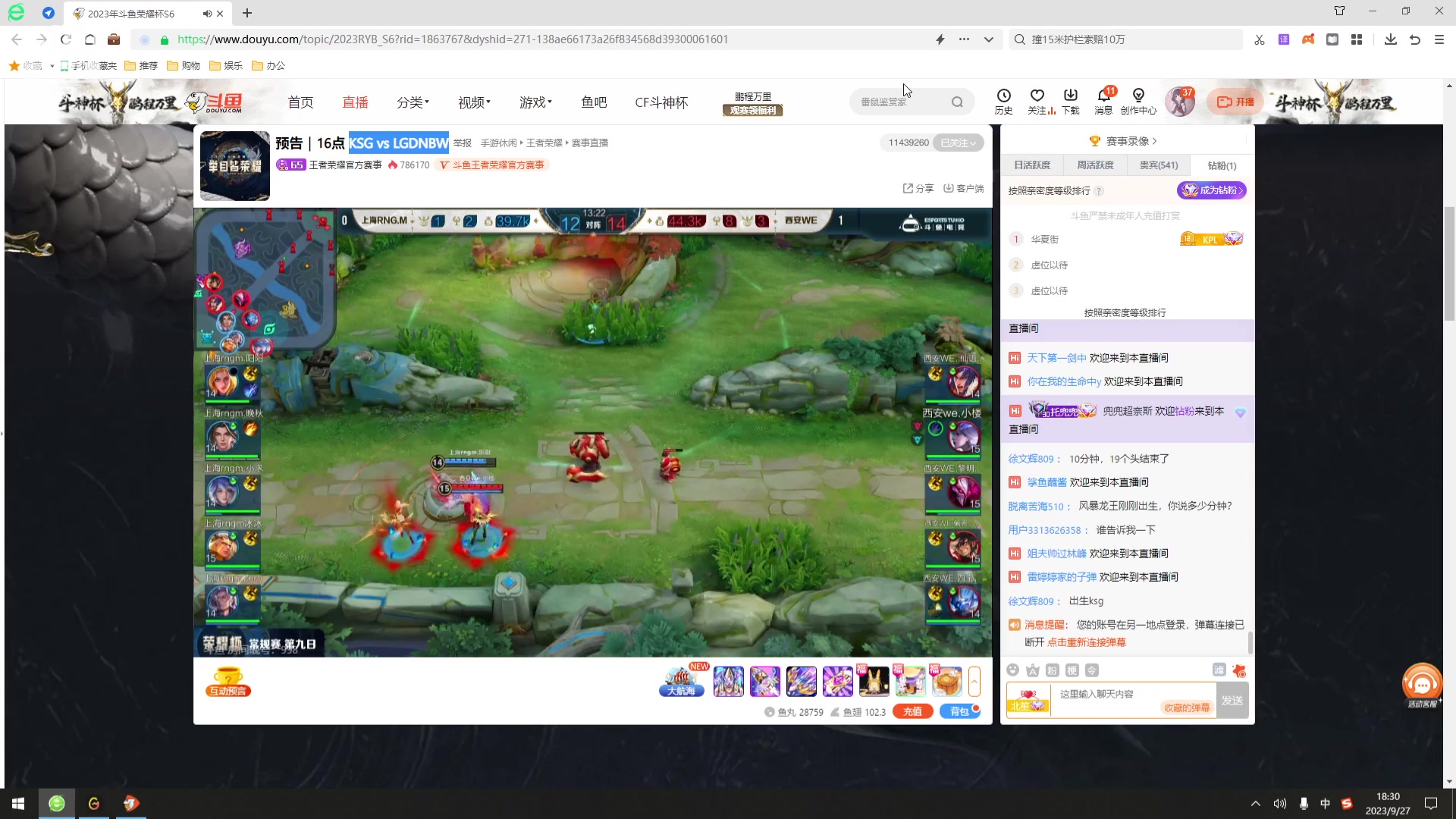Viewport: 1456px width, 819px height.
Task: Click the 下载 download icon
Action: pyautogui.click(x=1071, y=101)
